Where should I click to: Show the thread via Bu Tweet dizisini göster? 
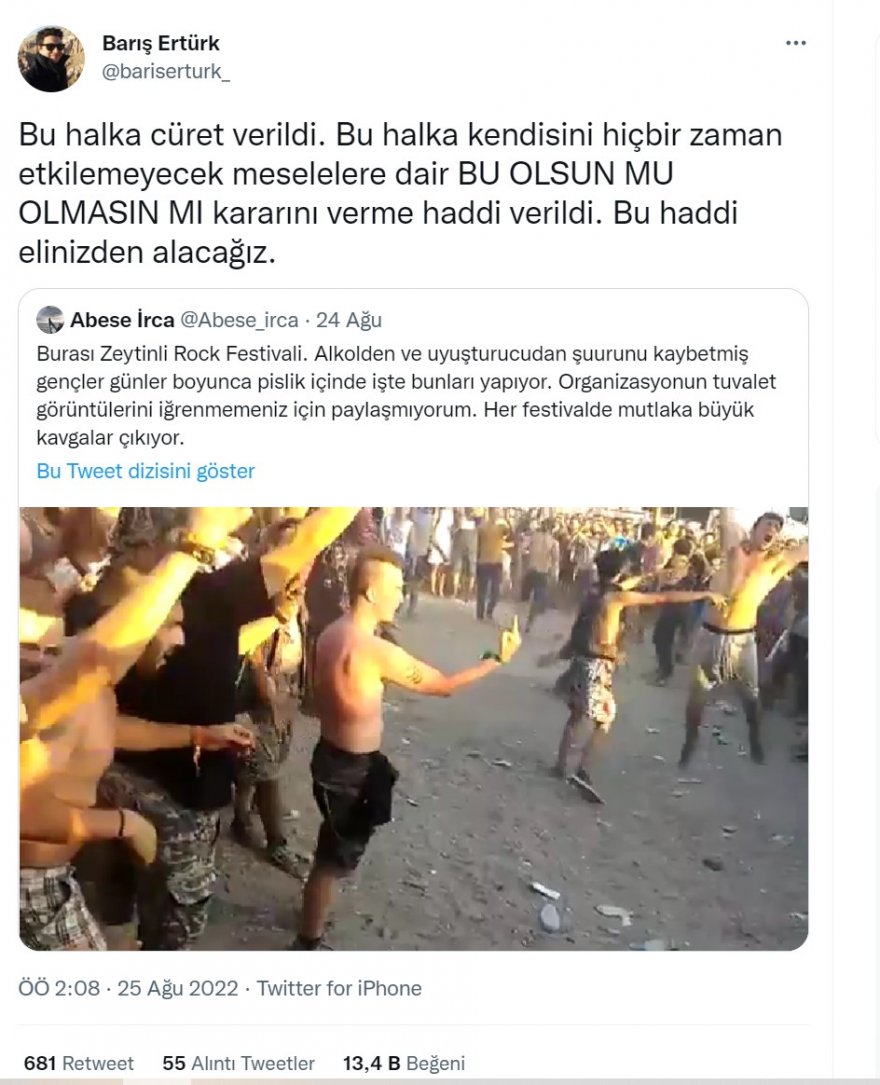click(145, 471)
